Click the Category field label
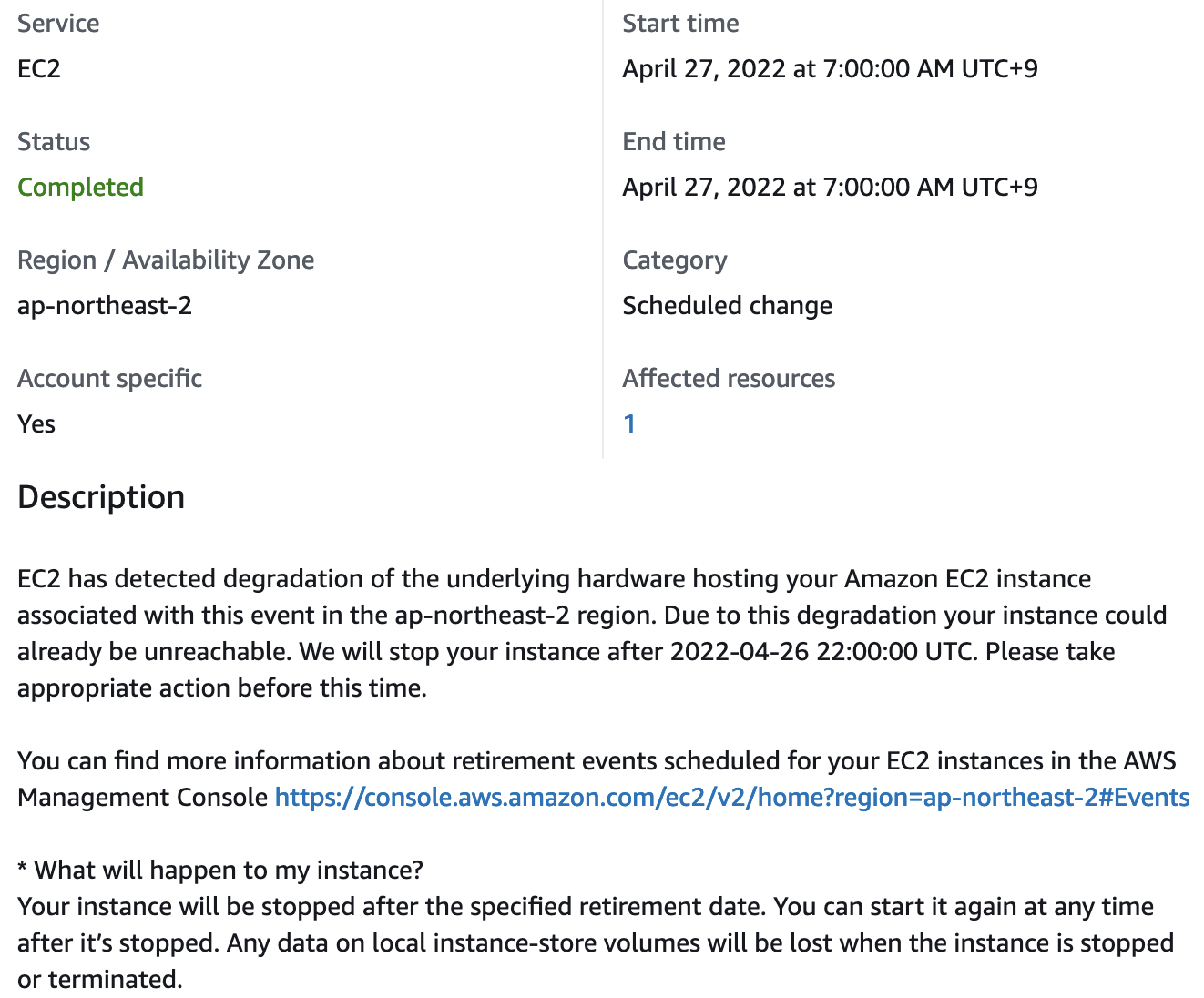This screenshot has height=998, width=1204. coord(675,260)
